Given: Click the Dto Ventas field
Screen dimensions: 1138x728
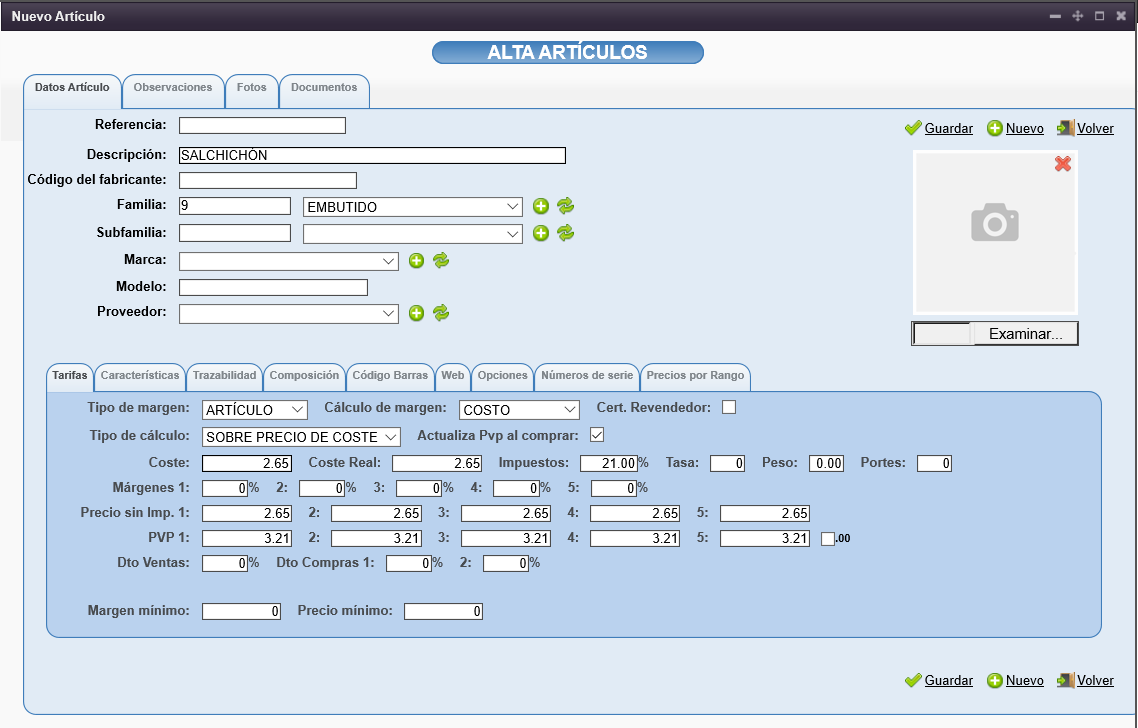Looking at the screenshot, I should 225,563.
